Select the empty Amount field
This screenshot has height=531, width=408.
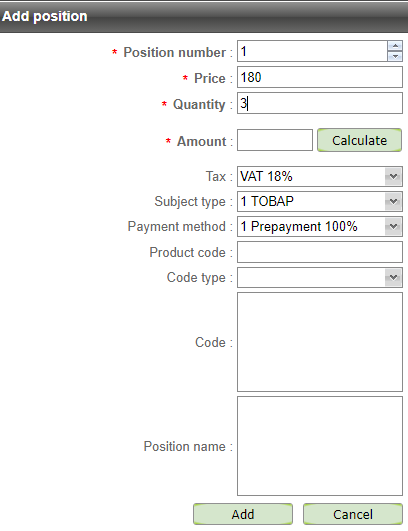click(x=275, y=140)
